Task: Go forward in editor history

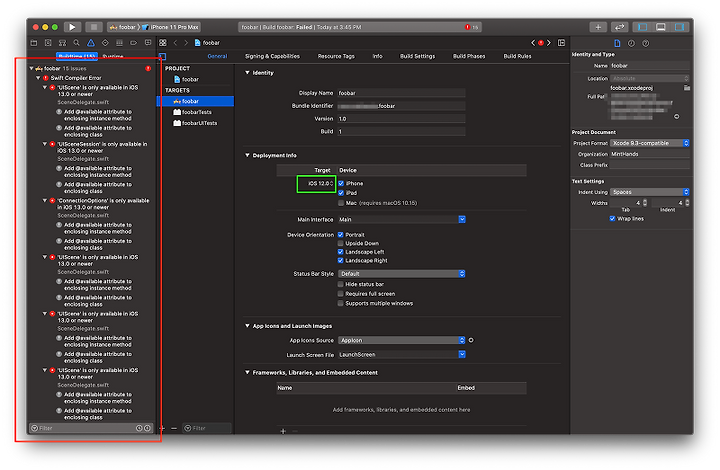Action: (x=186, y=43)
